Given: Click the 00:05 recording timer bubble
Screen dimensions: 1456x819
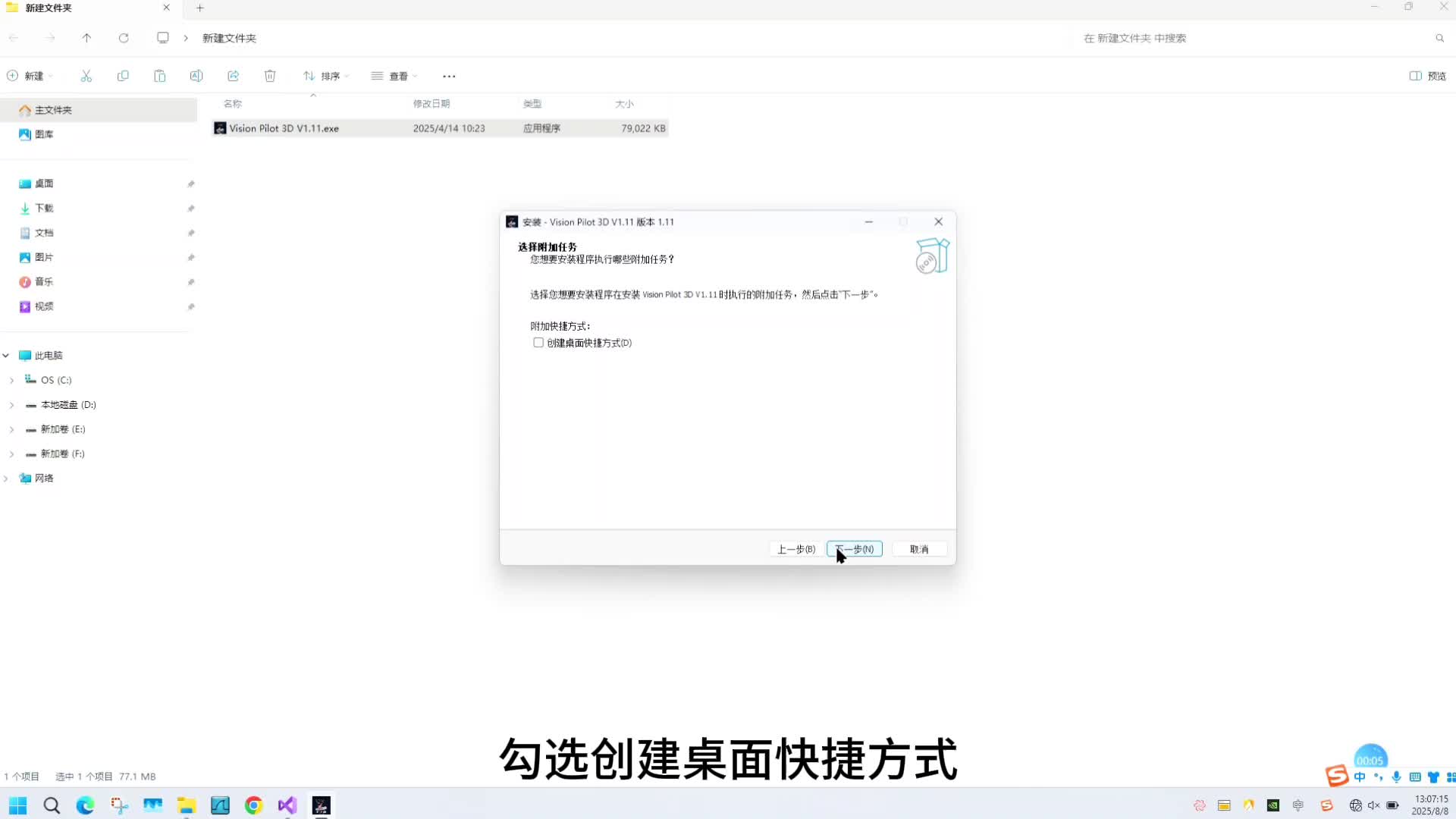Looking at the screenshot, I should (1370, 758).
